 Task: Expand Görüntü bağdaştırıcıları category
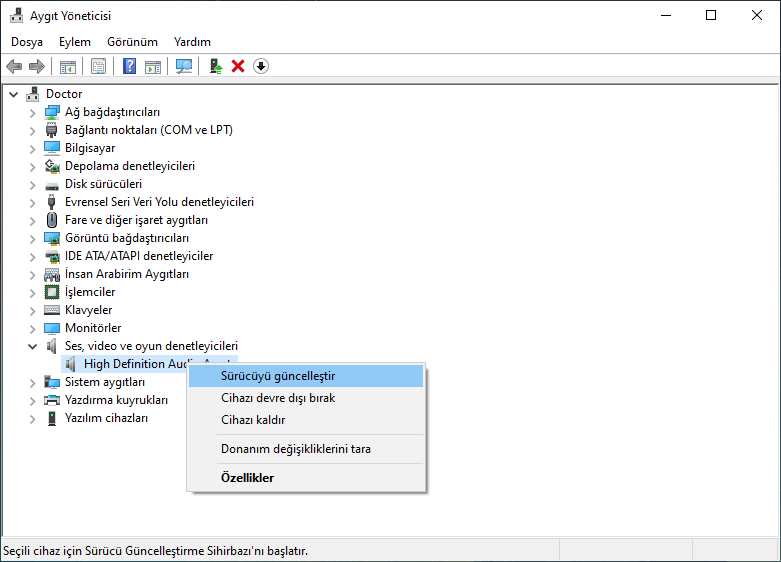[x=33, y=239]
